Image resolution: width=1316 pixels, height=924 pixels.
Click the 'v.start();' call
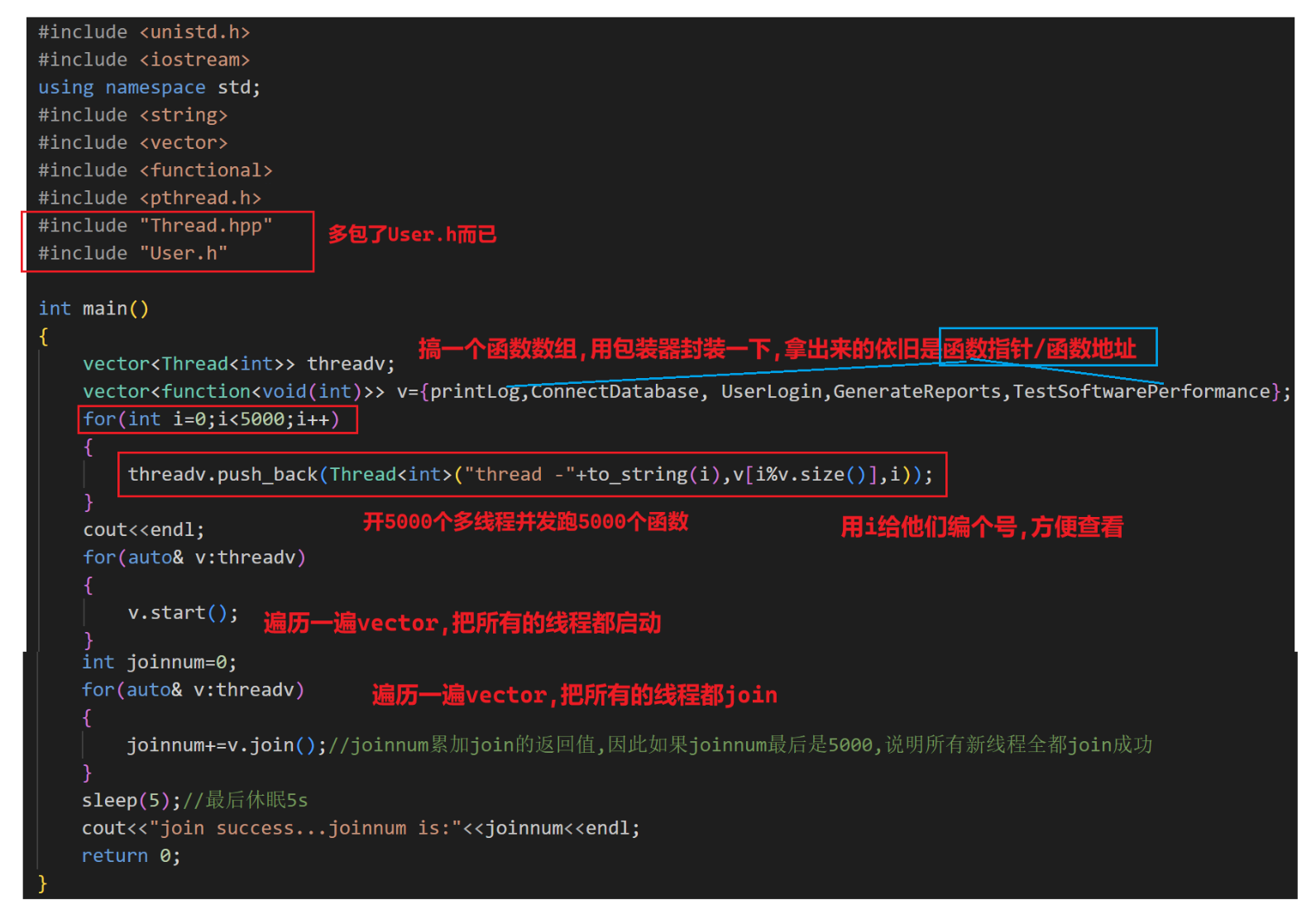[x=183, y=613]
